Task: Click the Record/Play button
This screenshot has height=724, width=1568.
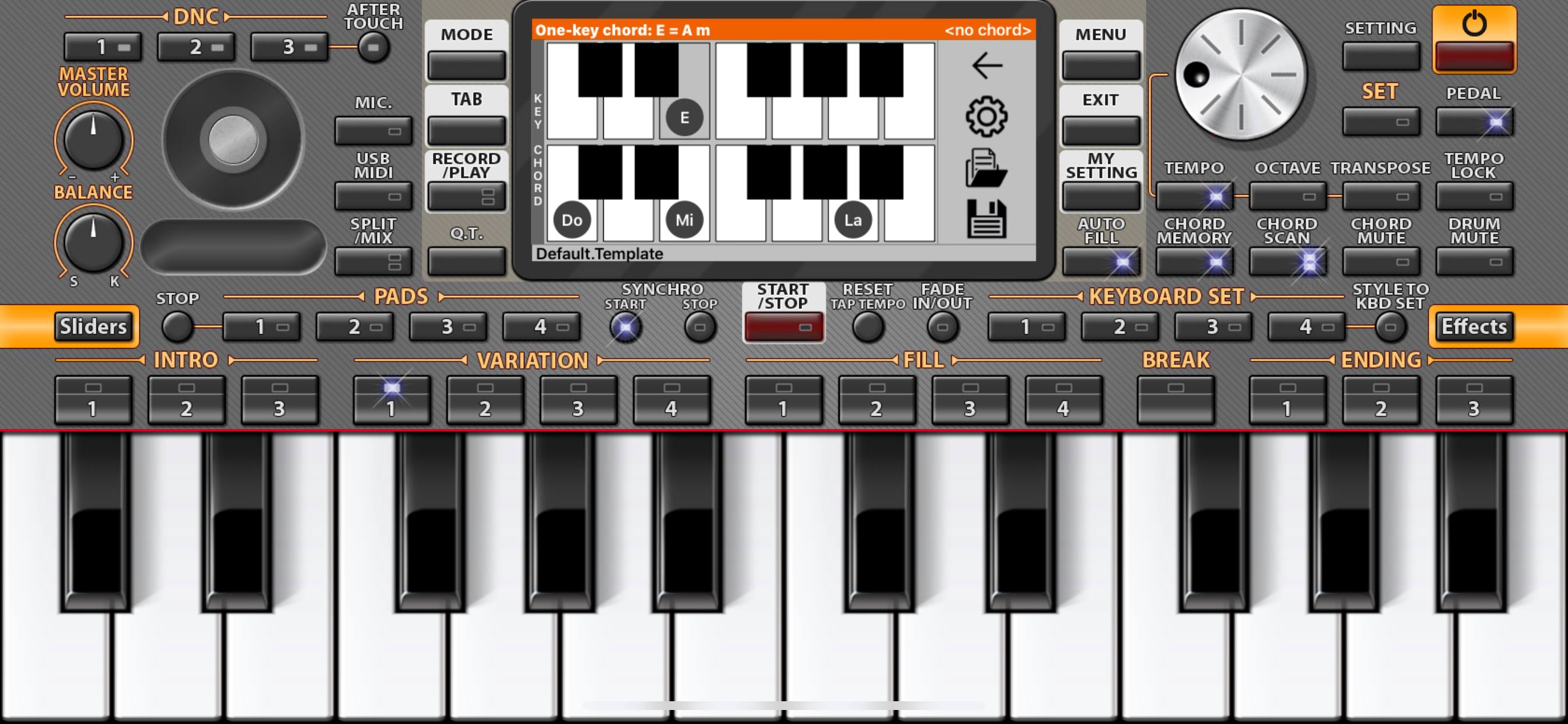Action: [466, 196]
